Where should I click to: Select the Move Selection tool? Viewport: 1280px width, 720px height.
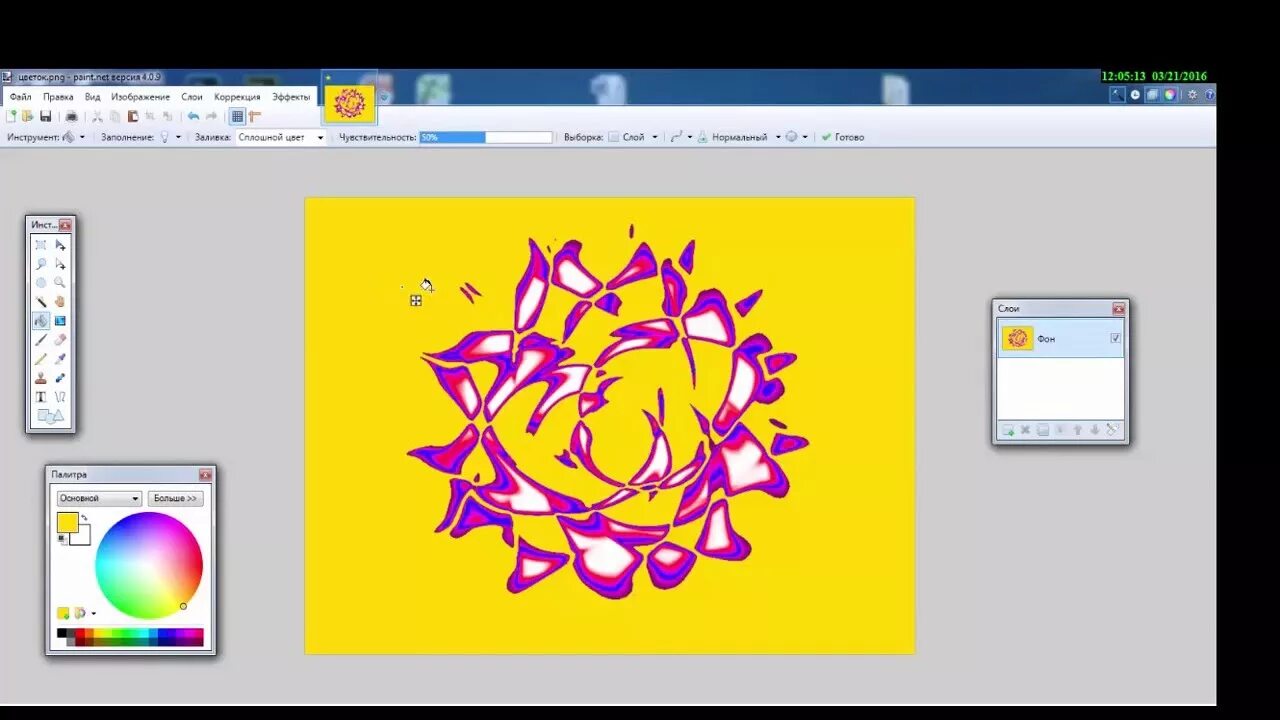(x=60, y=264)
